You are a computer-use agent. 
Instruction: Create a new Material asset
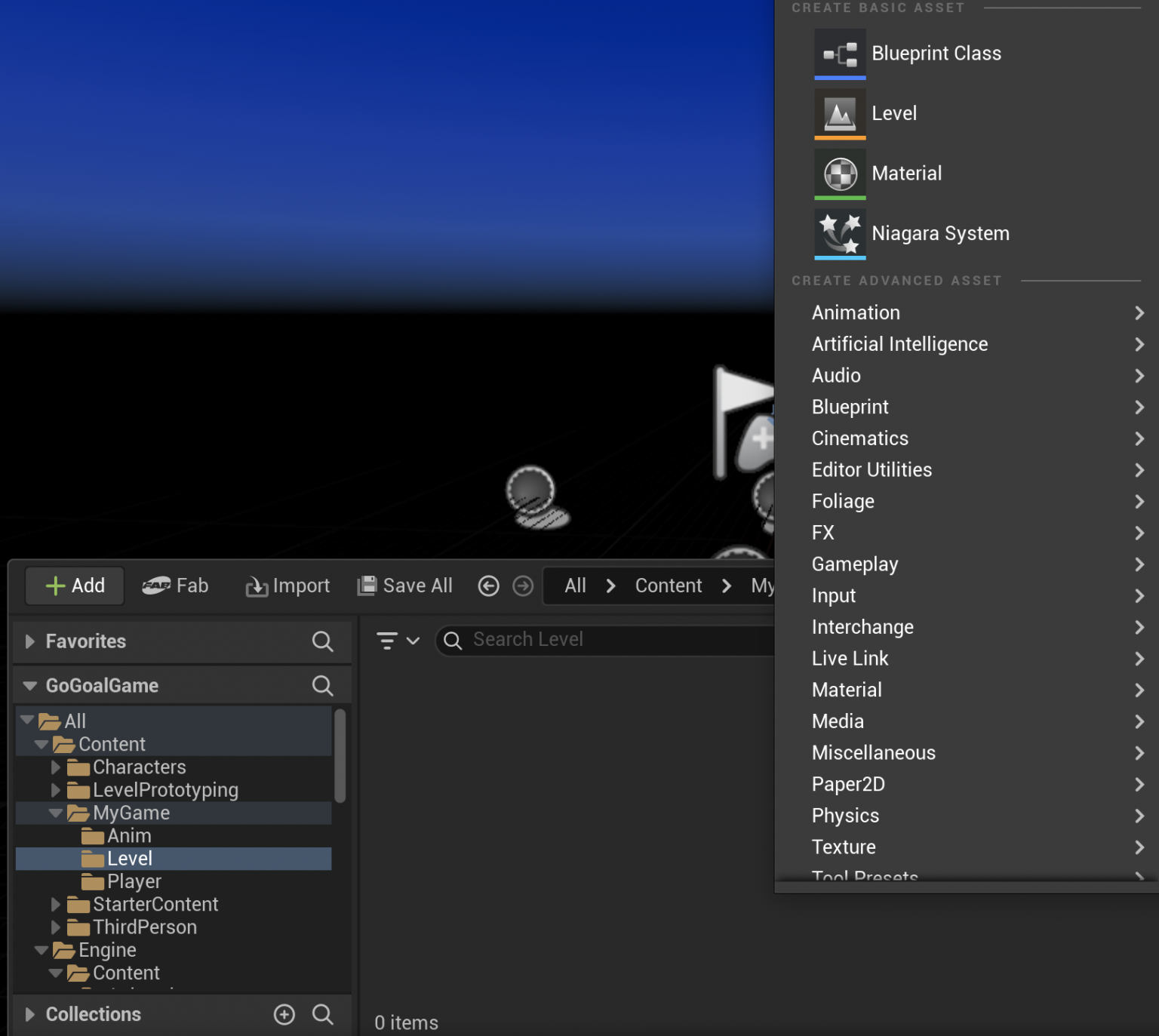click(905, 173)
